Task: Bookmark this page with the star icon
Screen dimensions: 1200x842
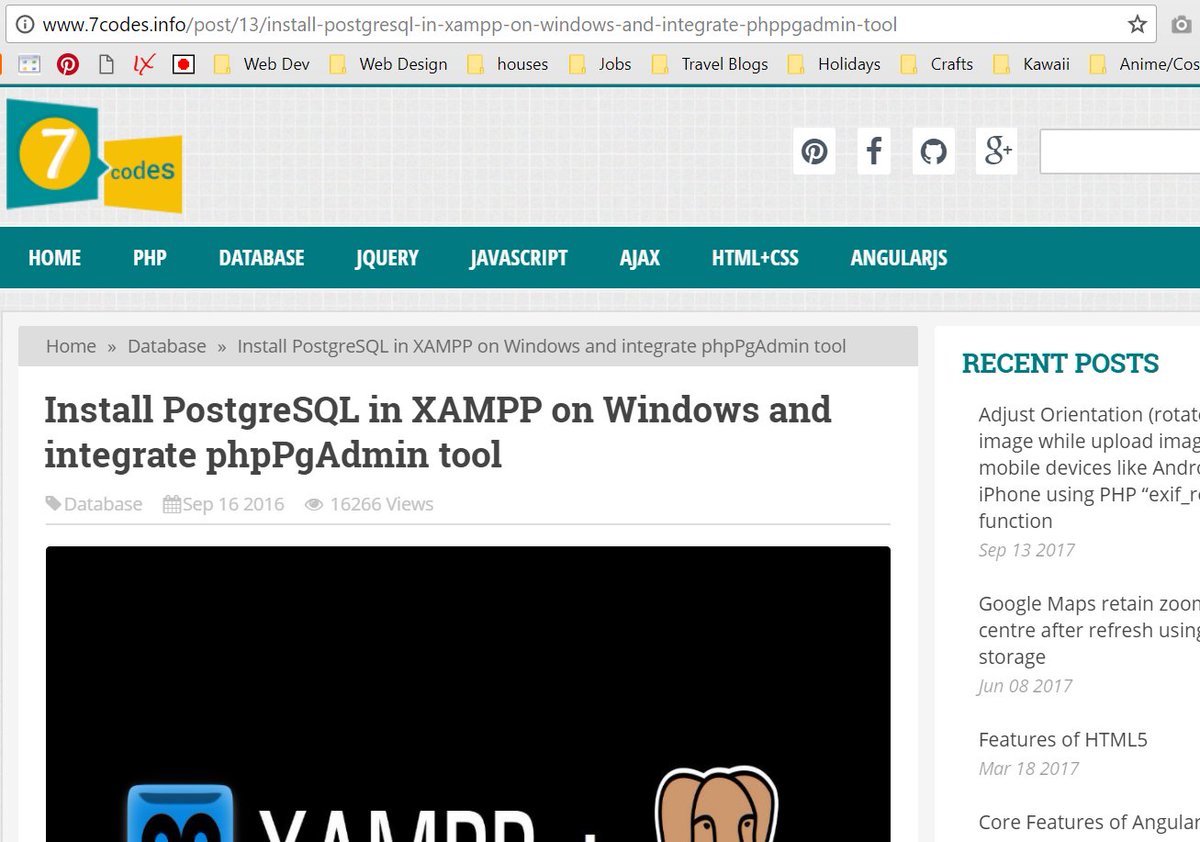Action: (x=1137, y=24)
